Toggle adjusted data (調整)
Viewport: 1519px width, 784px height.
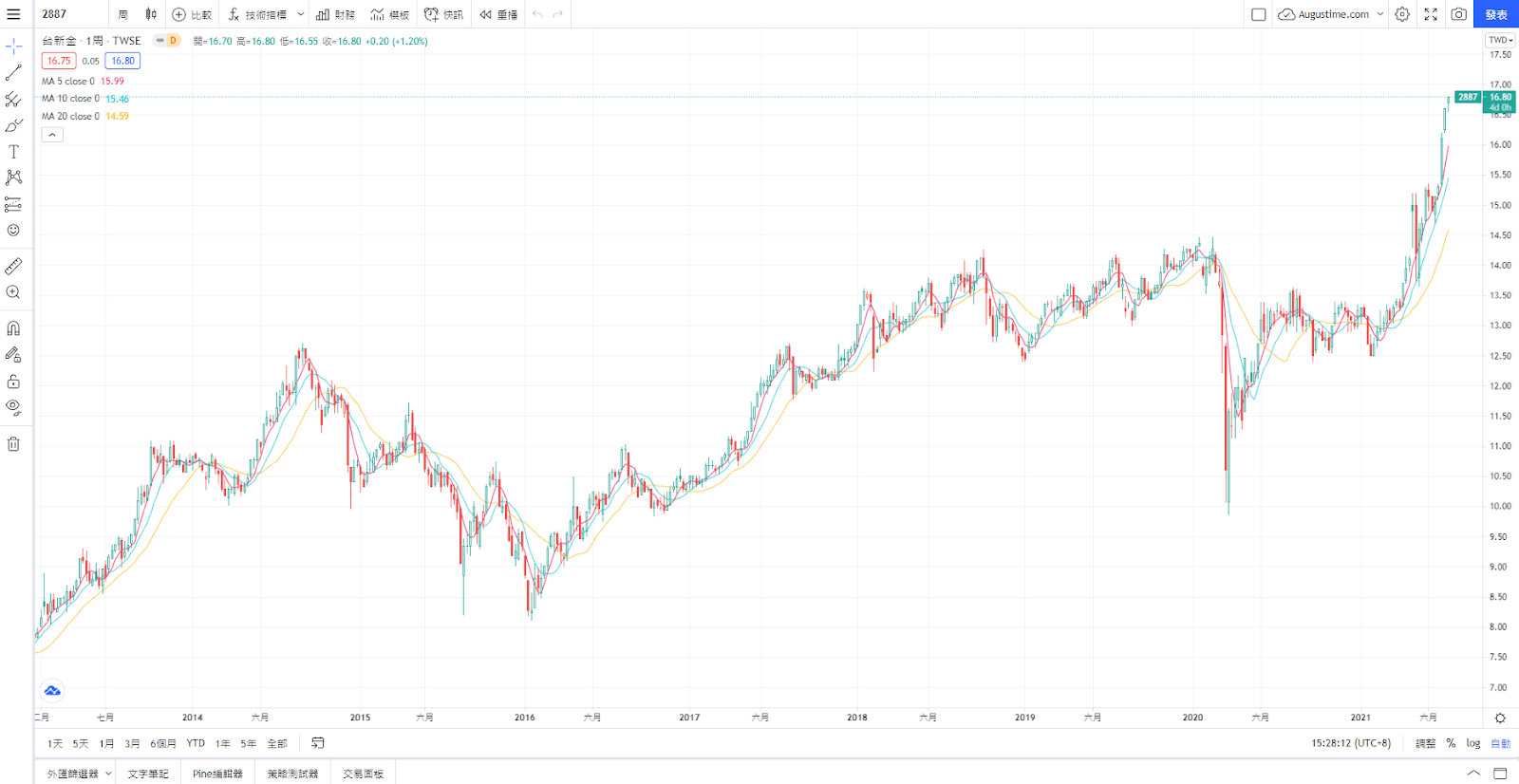(x=1426, y=743)
